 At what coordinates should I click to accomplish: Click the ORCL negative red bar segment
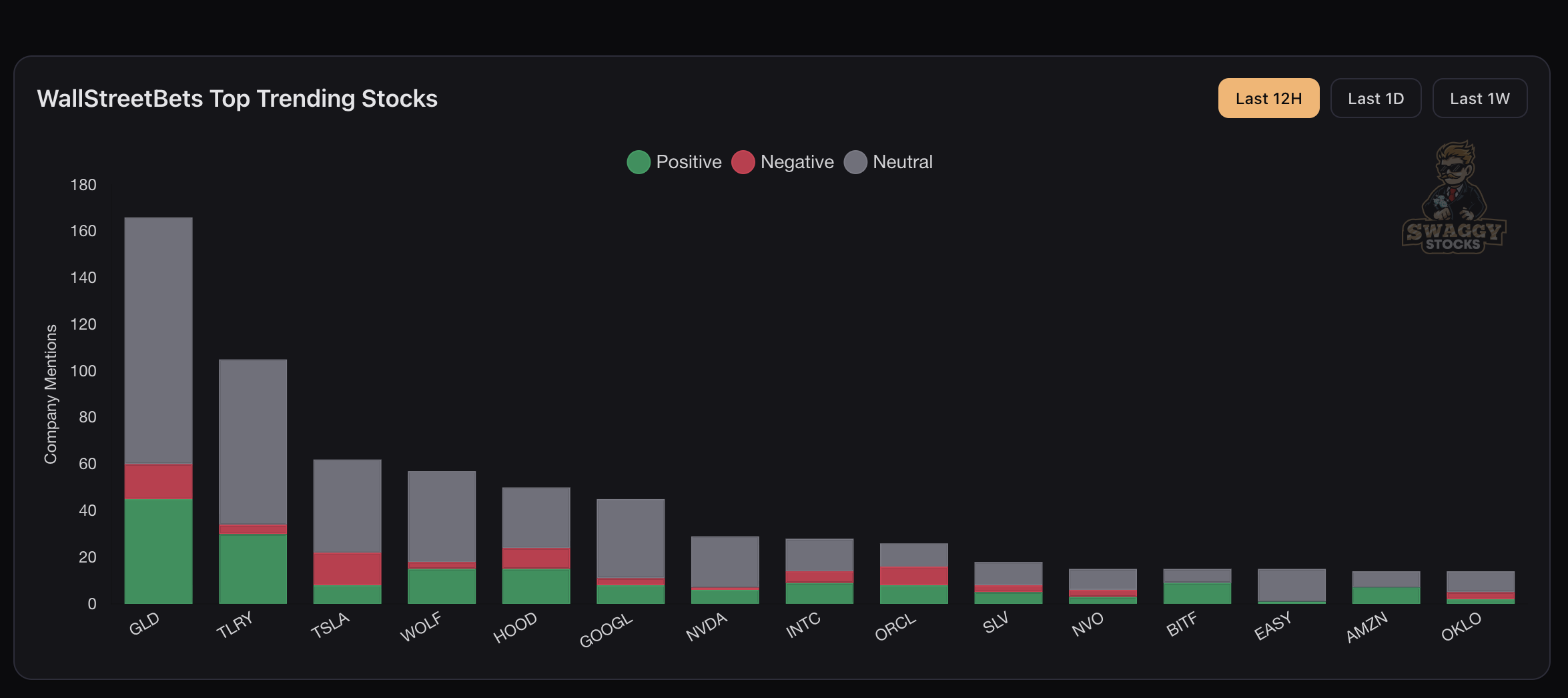(913, 576)
